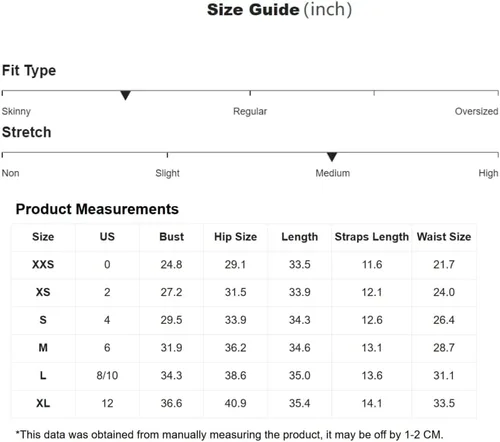Click the Bust column header
500x442 pixels.
[x=171, y=237]
